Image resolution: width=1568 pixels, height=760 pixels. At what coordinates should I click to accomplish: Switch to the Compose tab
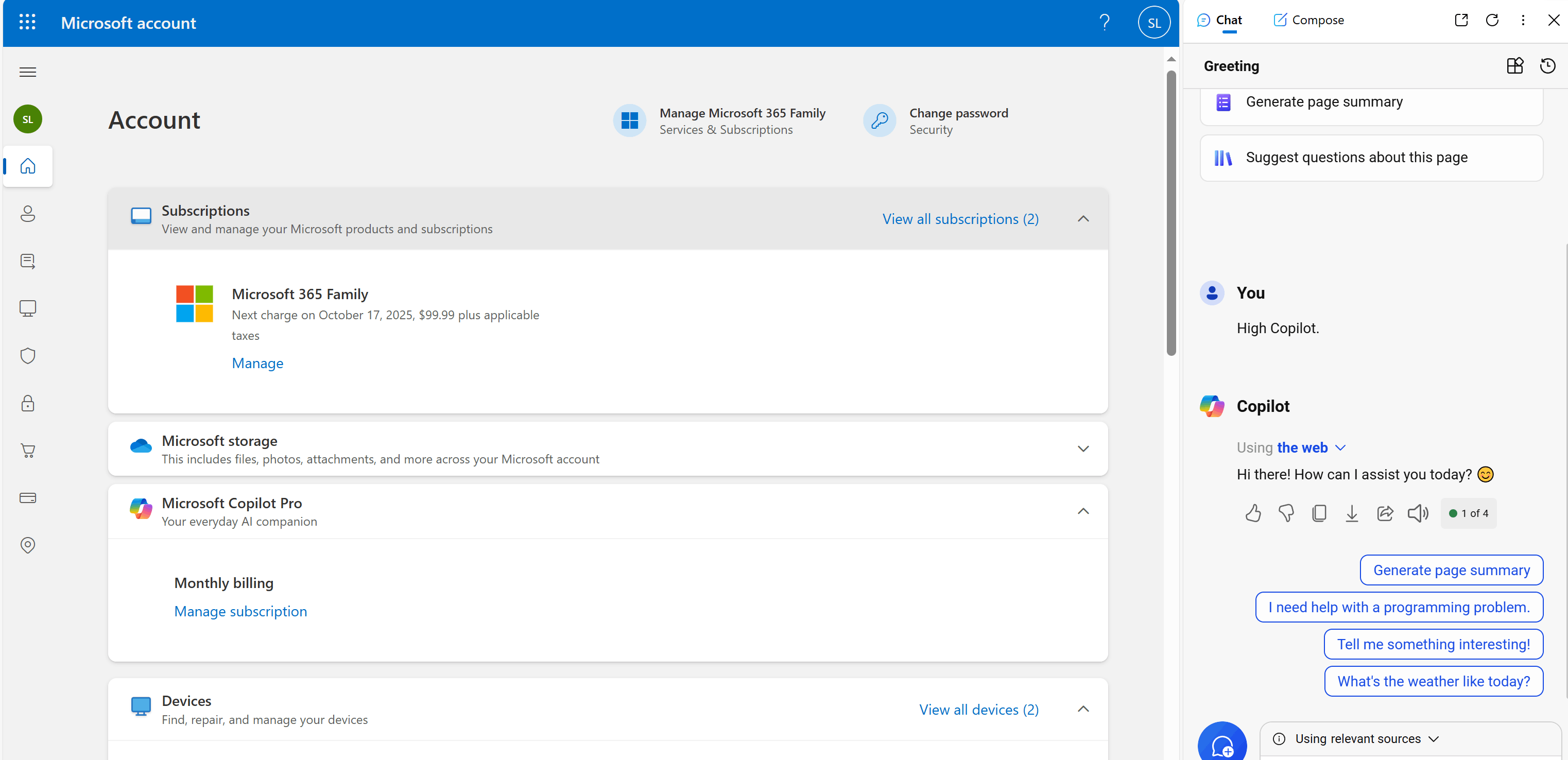1308,20
